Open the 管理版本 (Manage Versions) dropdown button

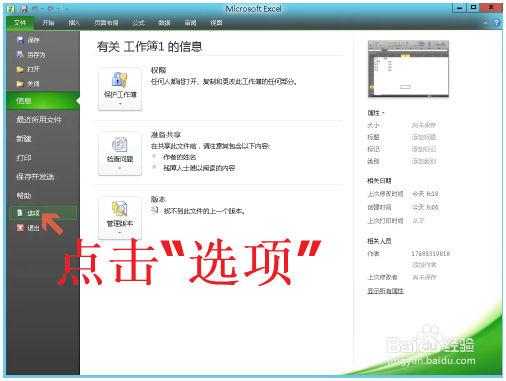tap(120, 218)
